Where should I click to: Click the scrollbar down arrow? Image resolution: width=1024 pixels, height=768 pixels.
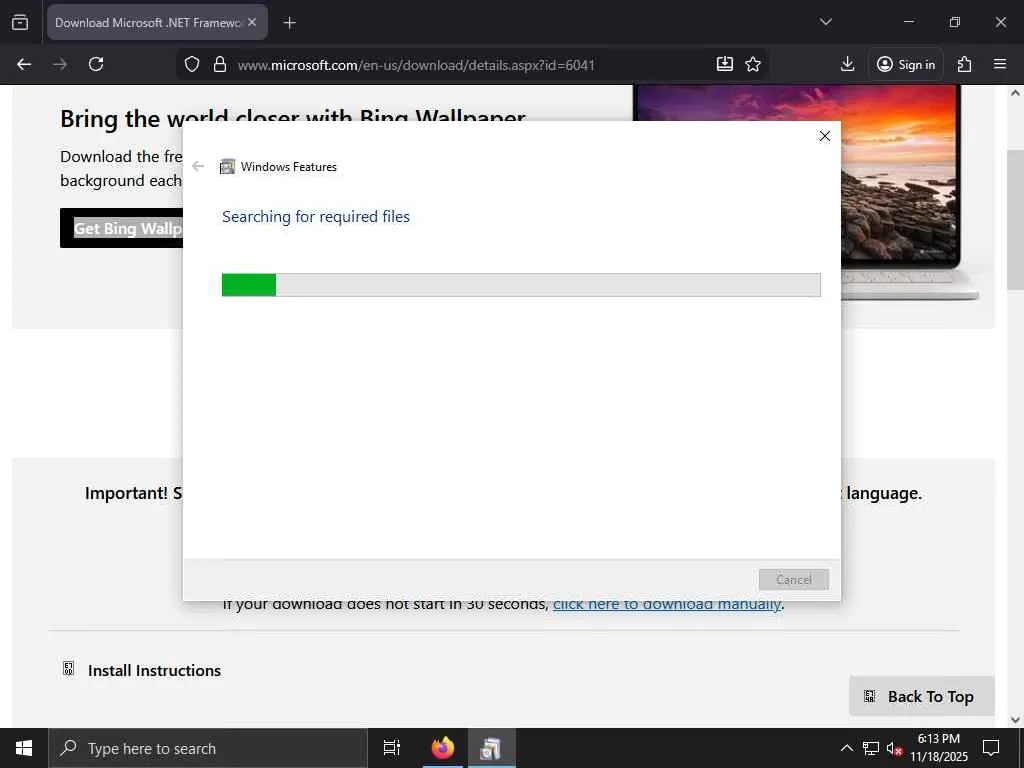click(1015, 719)
